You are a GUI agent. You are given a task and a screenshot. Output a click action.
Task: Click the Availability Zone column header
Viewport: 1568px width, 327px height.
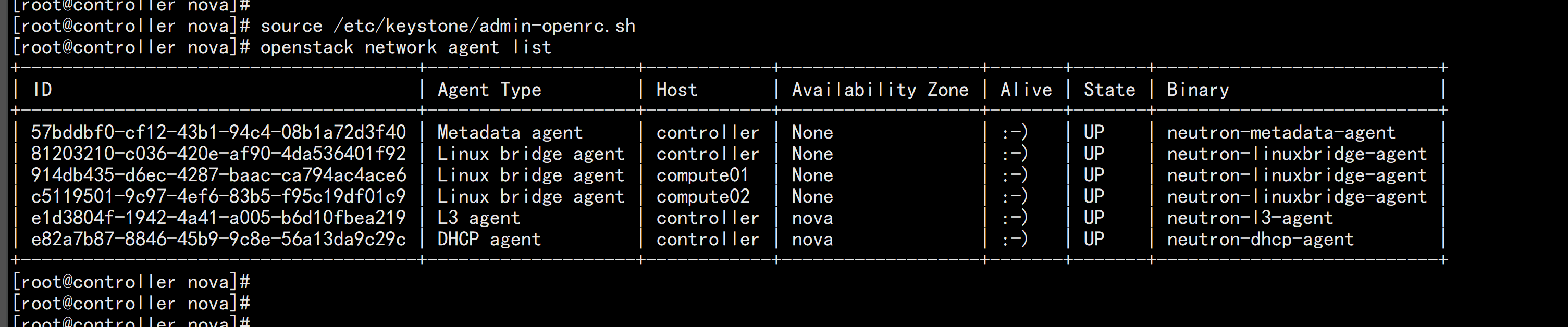880,90
